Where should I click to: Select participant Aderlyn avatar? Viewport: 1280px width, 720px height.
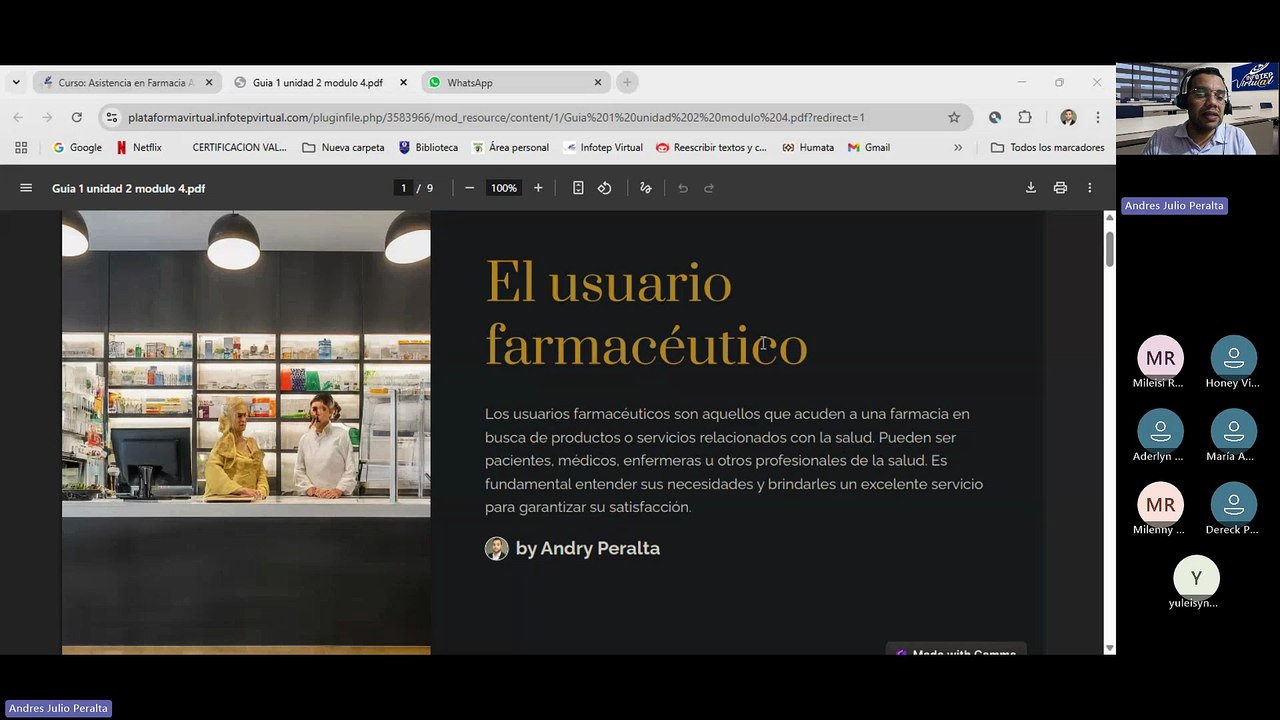pos(1160,431)
